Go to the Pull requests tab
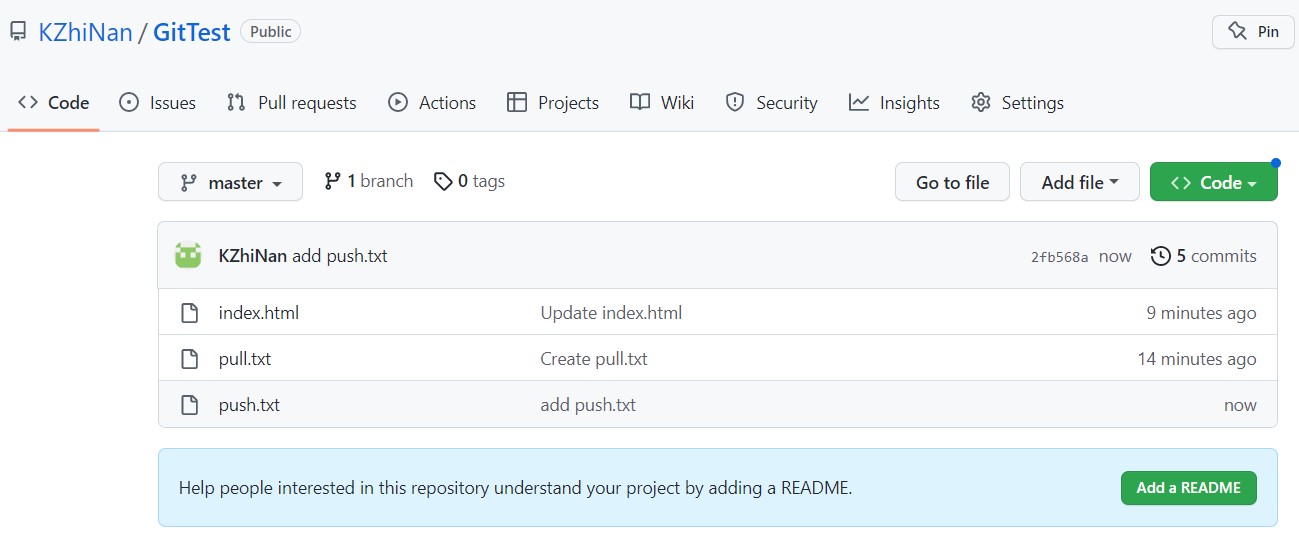The image size is (1299, 545). 291,102
